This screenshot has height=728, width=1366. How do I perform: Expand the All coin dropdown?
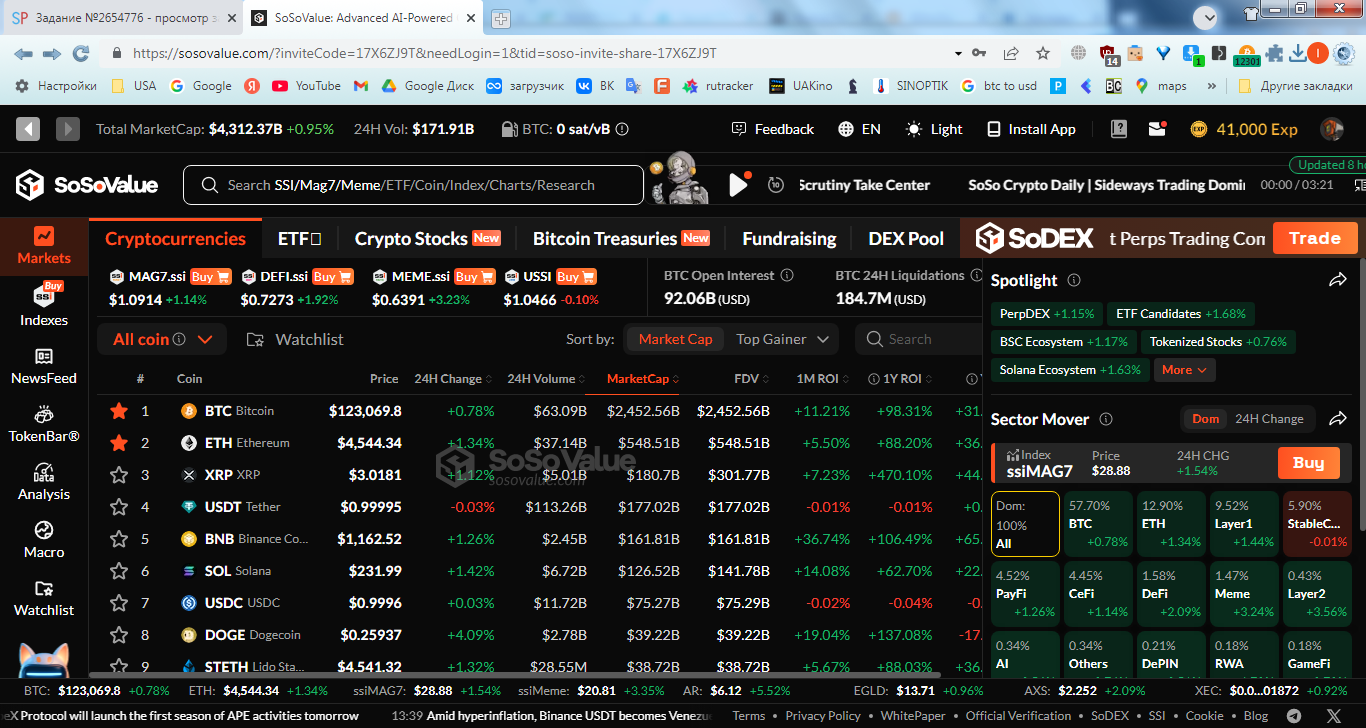point(162,339)
